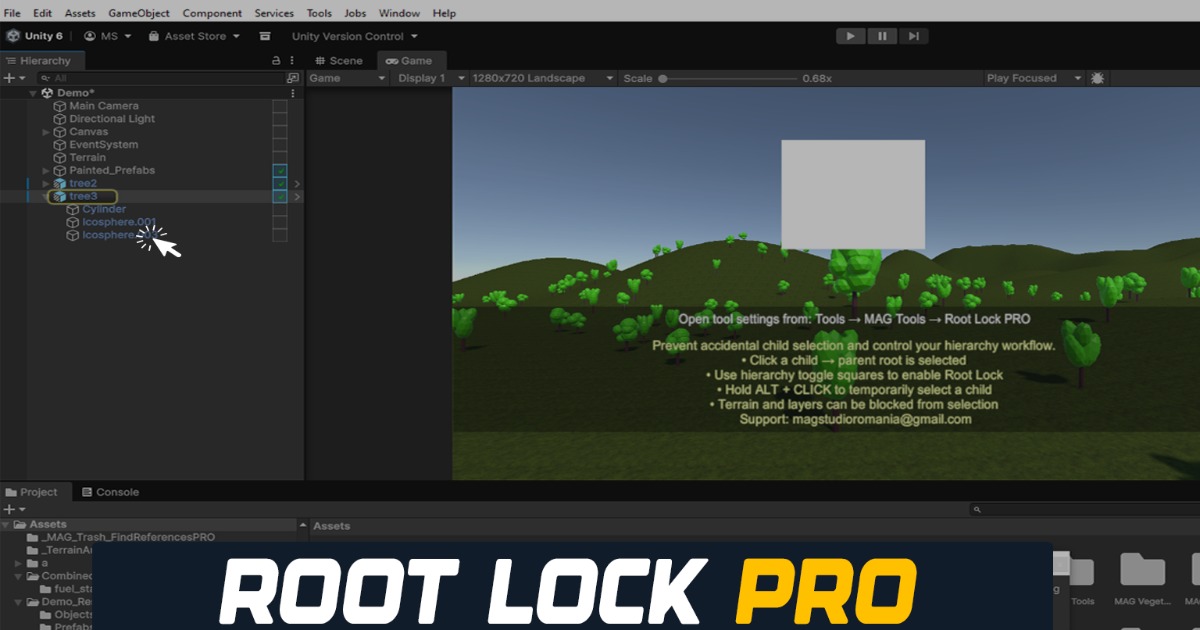Image resolution: width=1200 pixels, height=630 pixels.
Task: Expand the Painted_Prefabs object
Action: [x=46, y=171]
